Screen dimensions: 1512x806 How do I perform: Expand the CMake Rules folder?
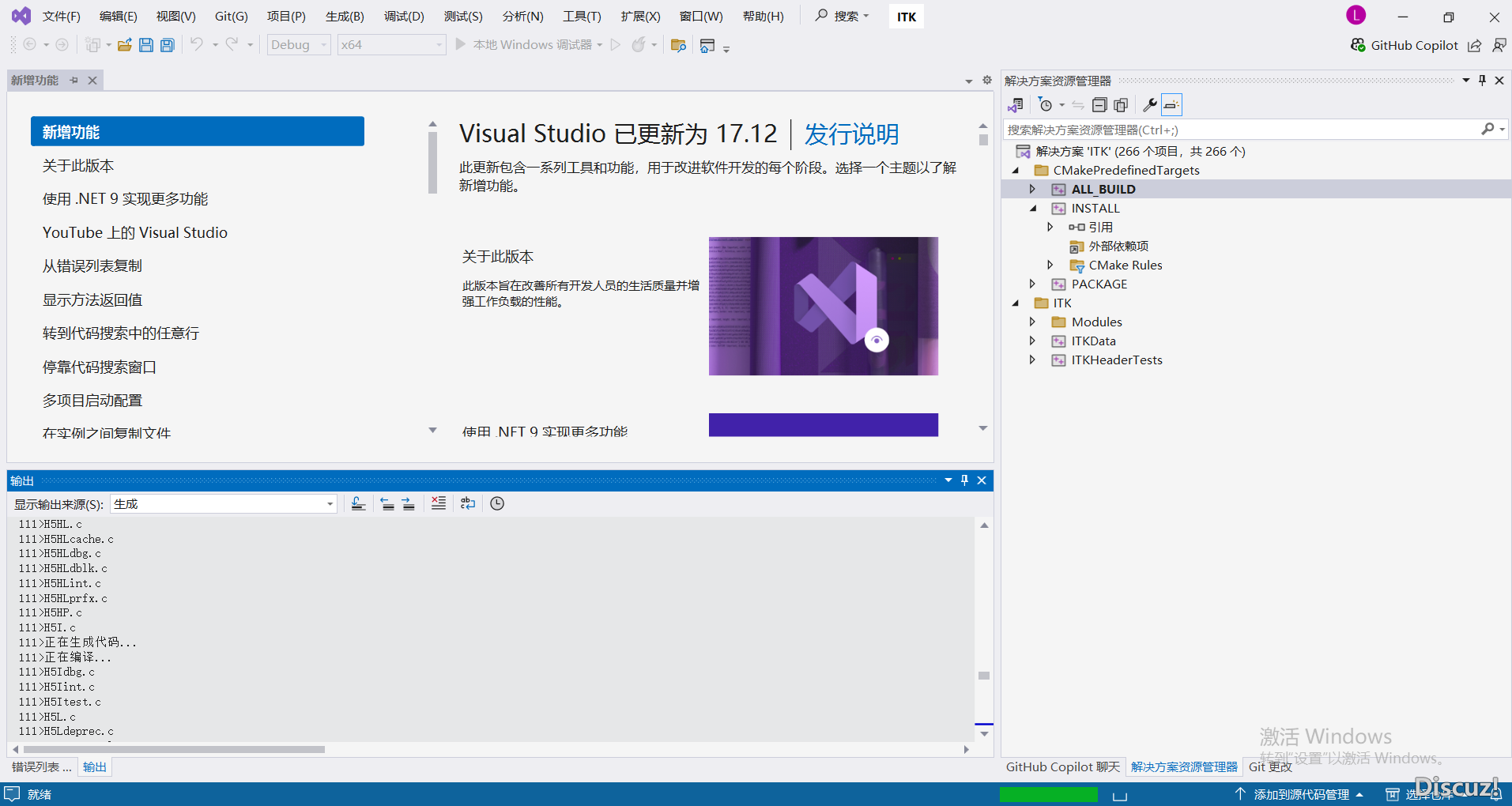1050,265
